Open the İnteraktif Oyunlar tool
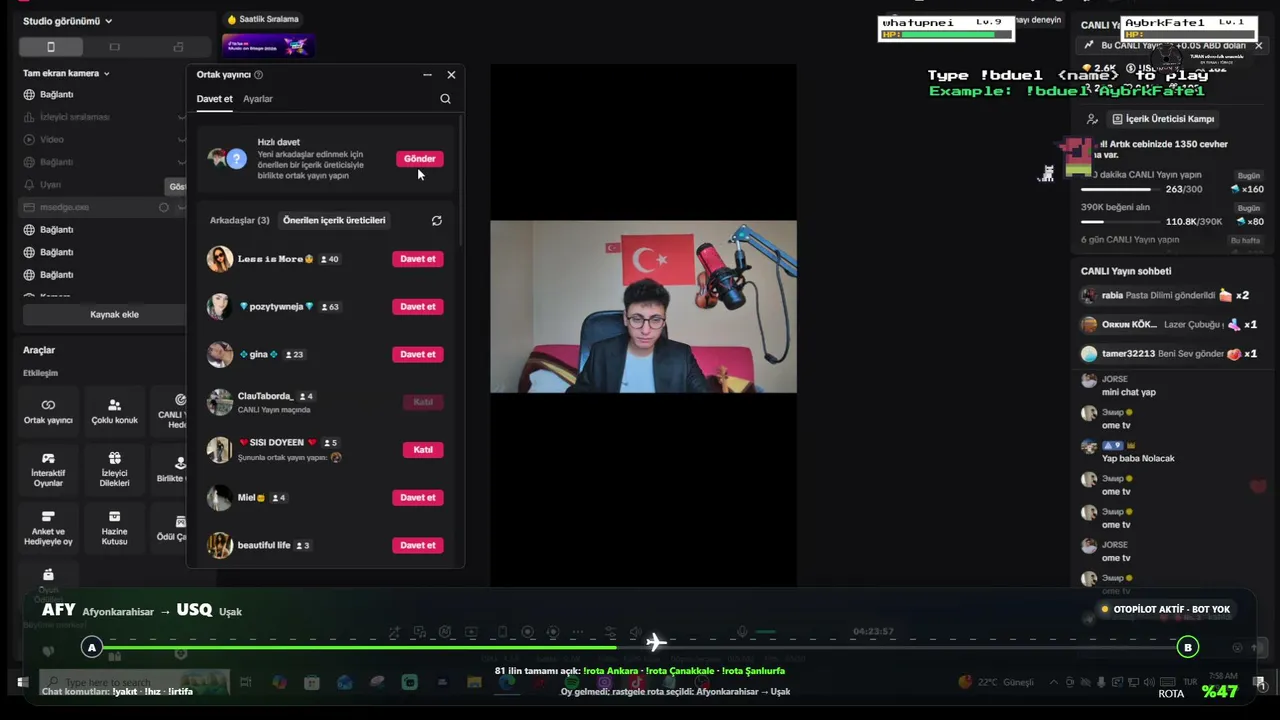 coord(48,470)
